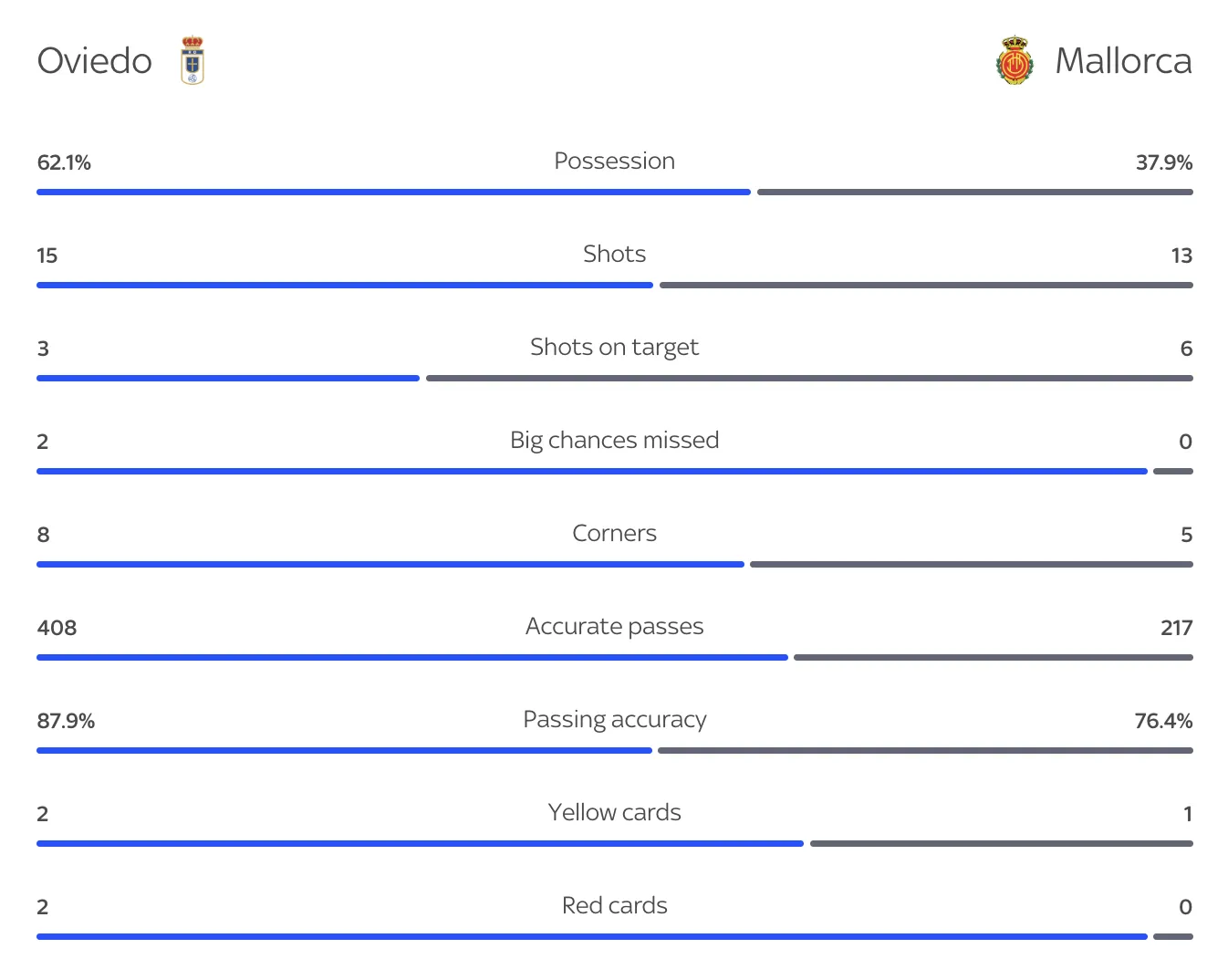
Task: Click the Possession stat label
Action: [614, 162]
